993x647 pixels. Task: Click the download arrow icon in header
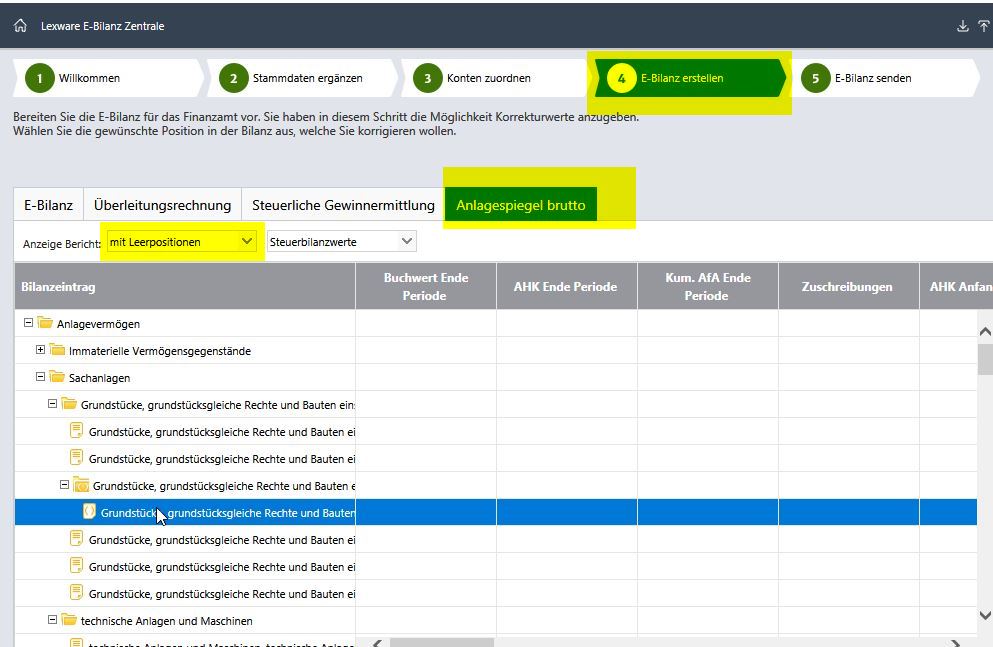click(x=963, y=26)
